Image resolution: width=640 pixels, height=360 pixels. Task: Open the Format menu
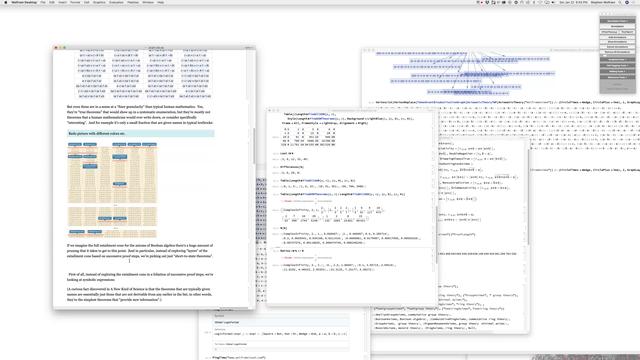[x=75, y=2]
